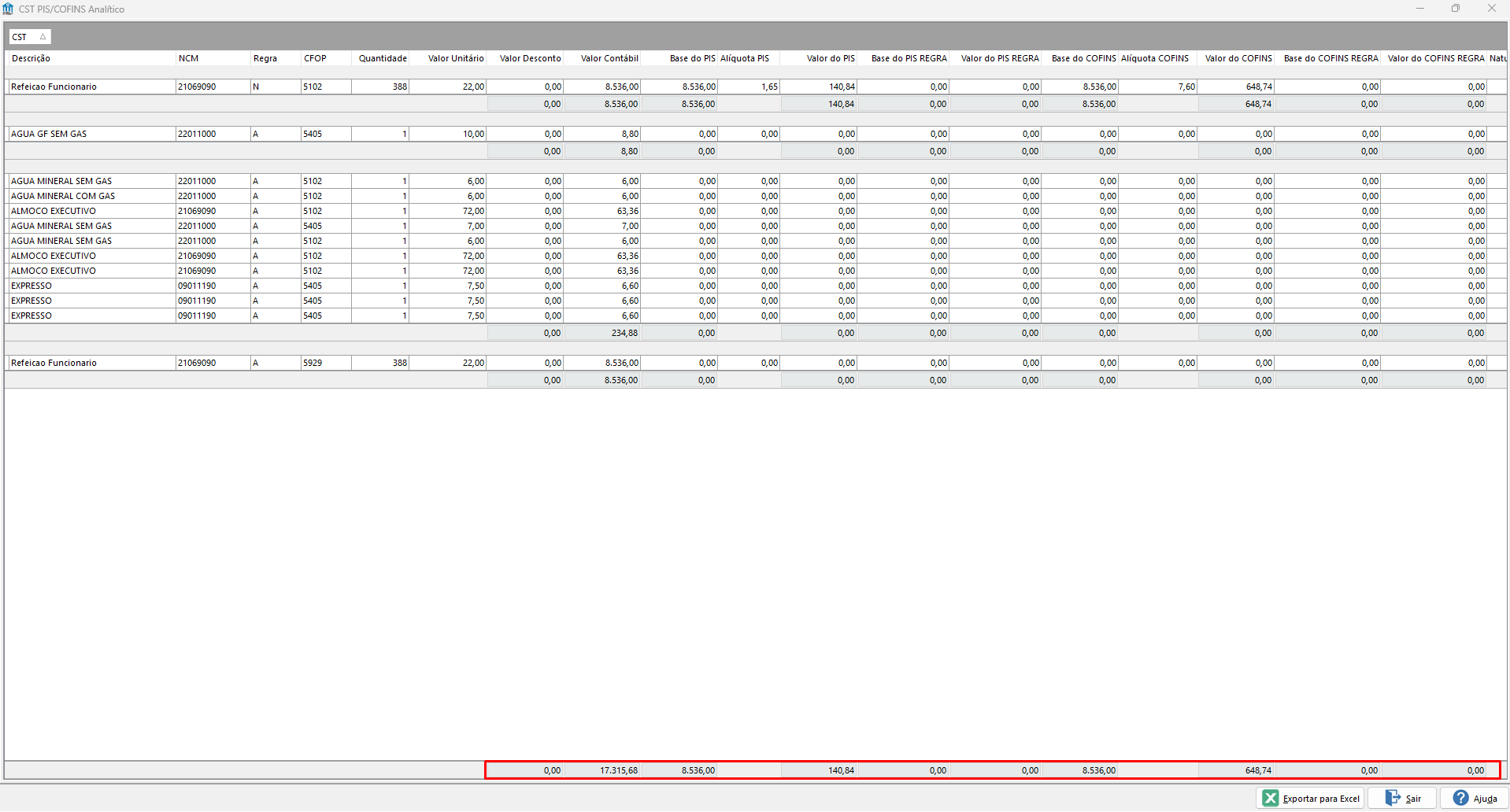Click the 17.315,68 grand total value

[x=619, y=770]
